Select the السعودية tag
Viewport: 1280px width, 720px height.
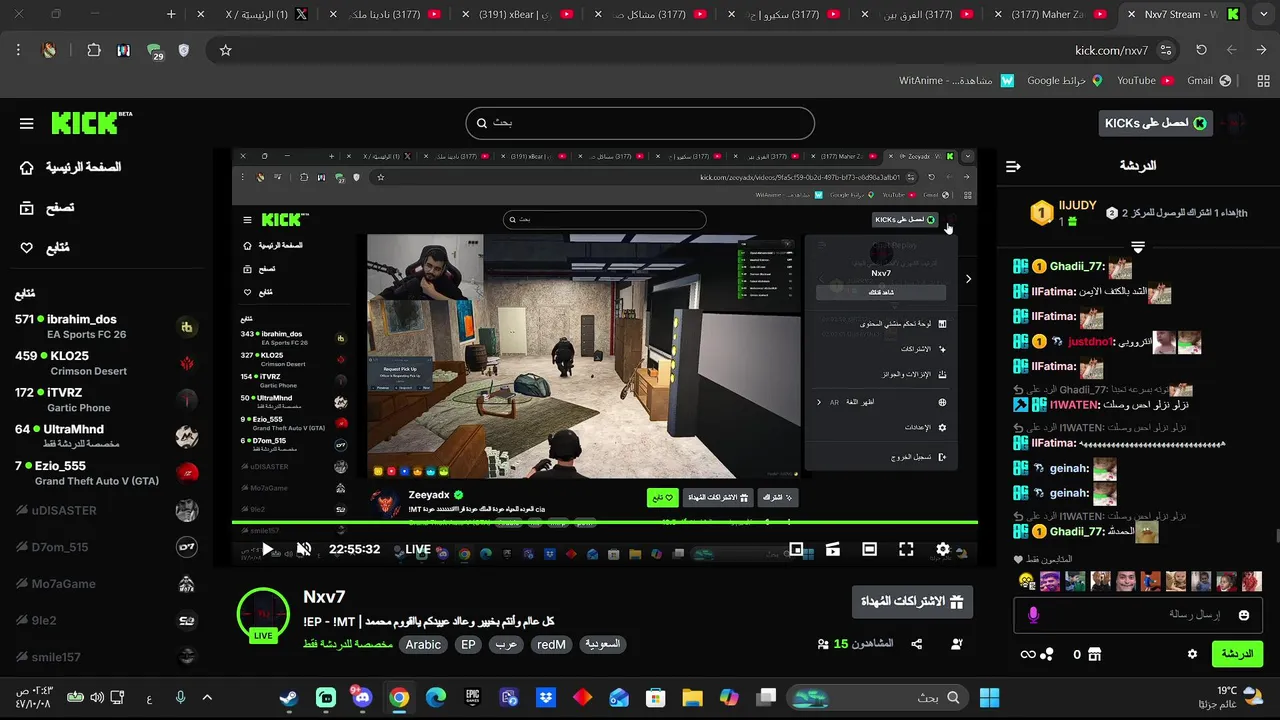click(x=603, y=645)
